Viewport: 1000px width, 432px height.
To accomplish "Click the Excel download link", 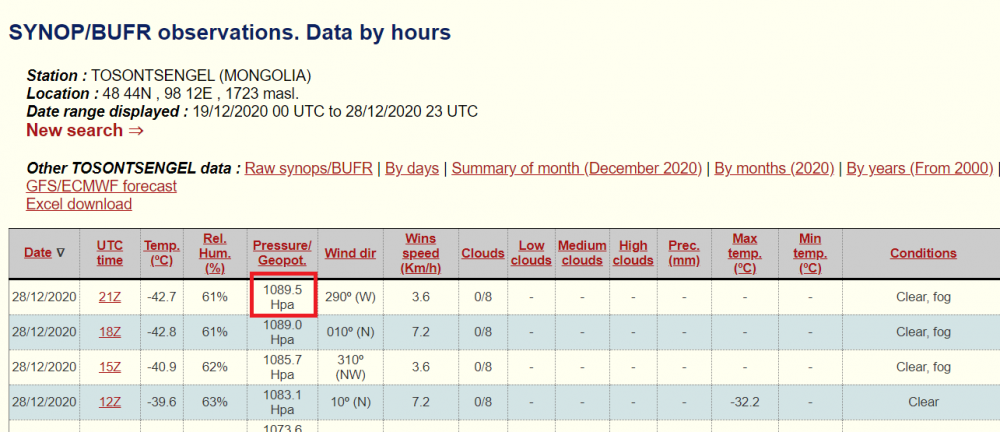I will [79, 204].
